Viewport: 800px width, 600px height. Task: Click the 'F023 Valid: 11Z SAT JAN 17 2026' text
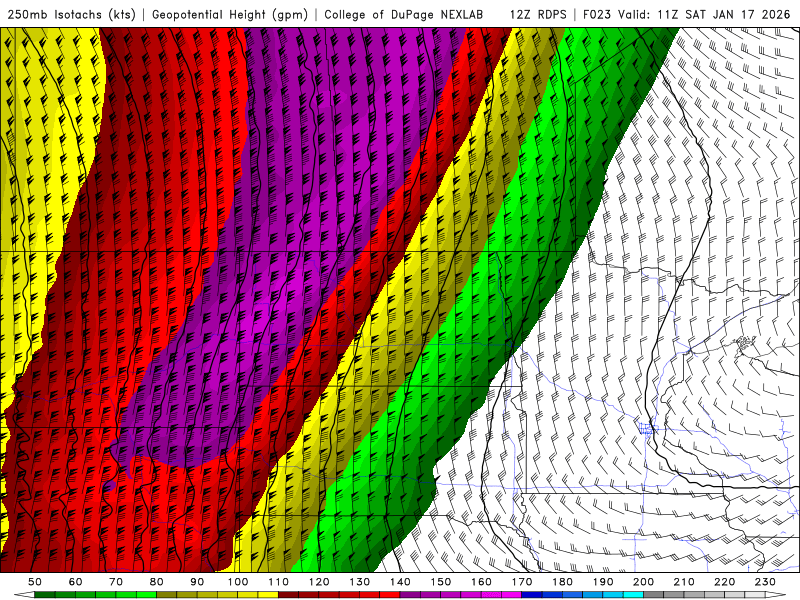pos(686,14)
